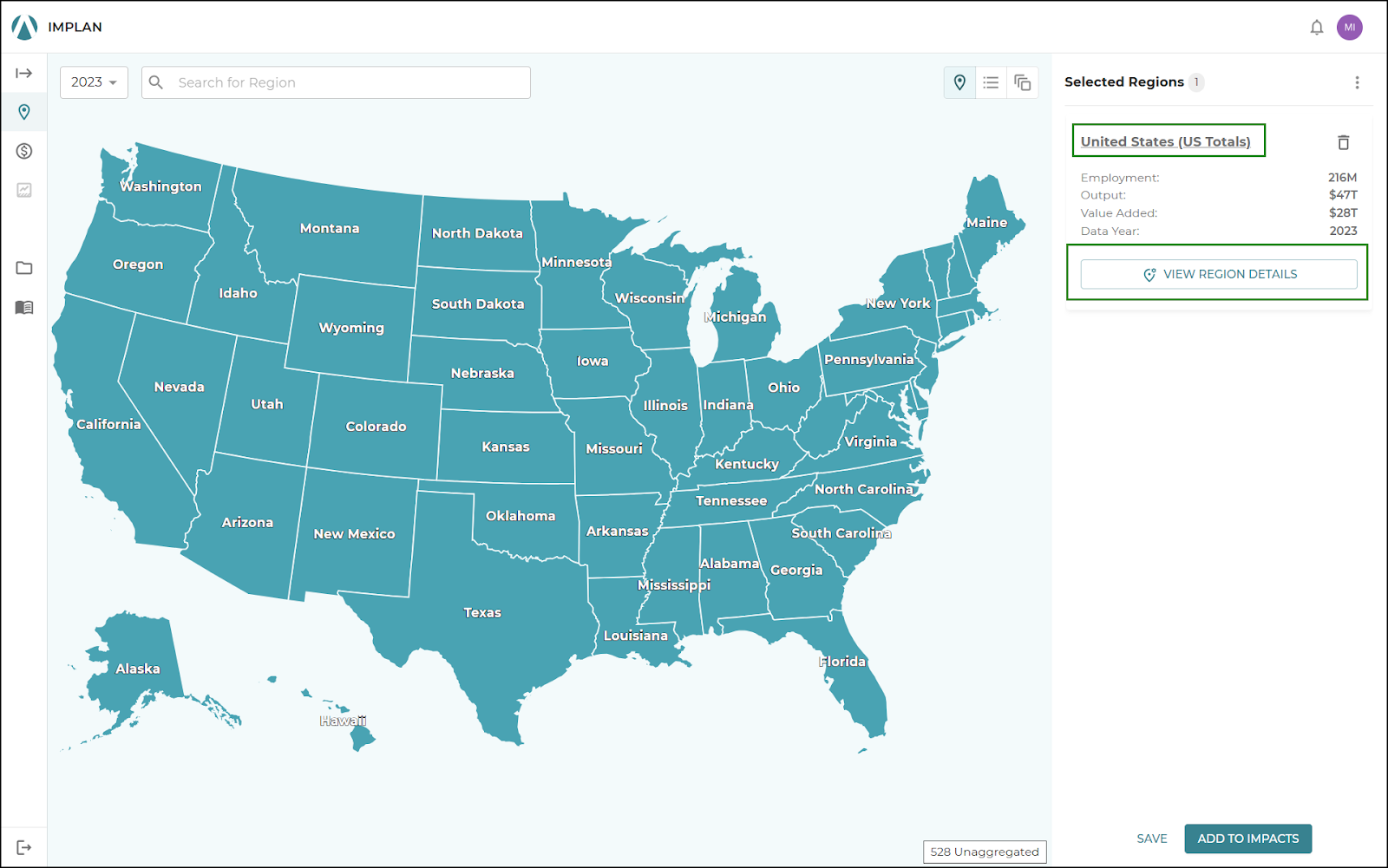The width and height of the screenshot is (1388, 868).
Task: Select North Dakota on the map
Action: point(477,233)
